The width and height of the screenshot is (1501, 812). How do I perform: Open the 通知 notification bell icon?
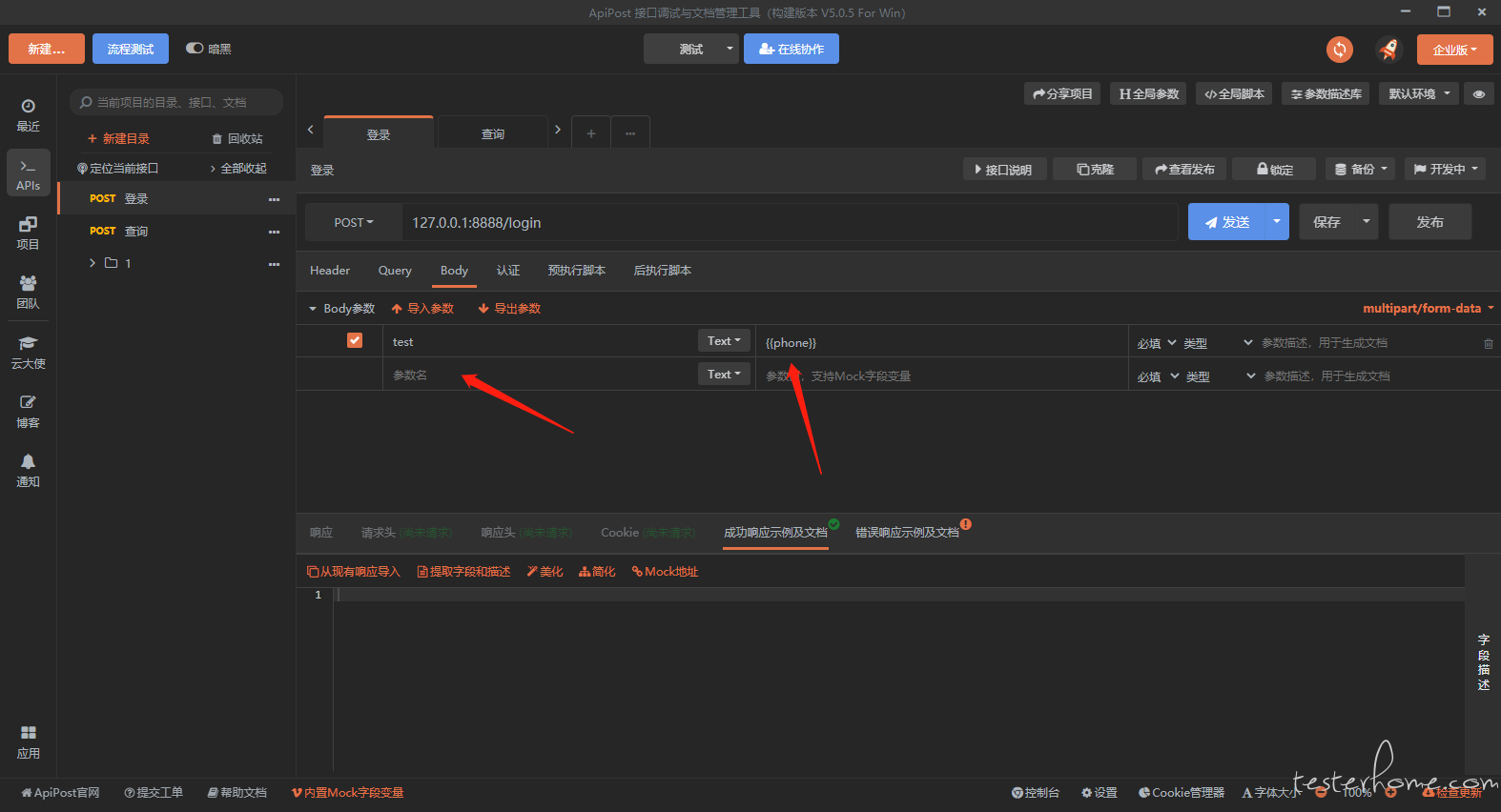(x=28, y=470)
